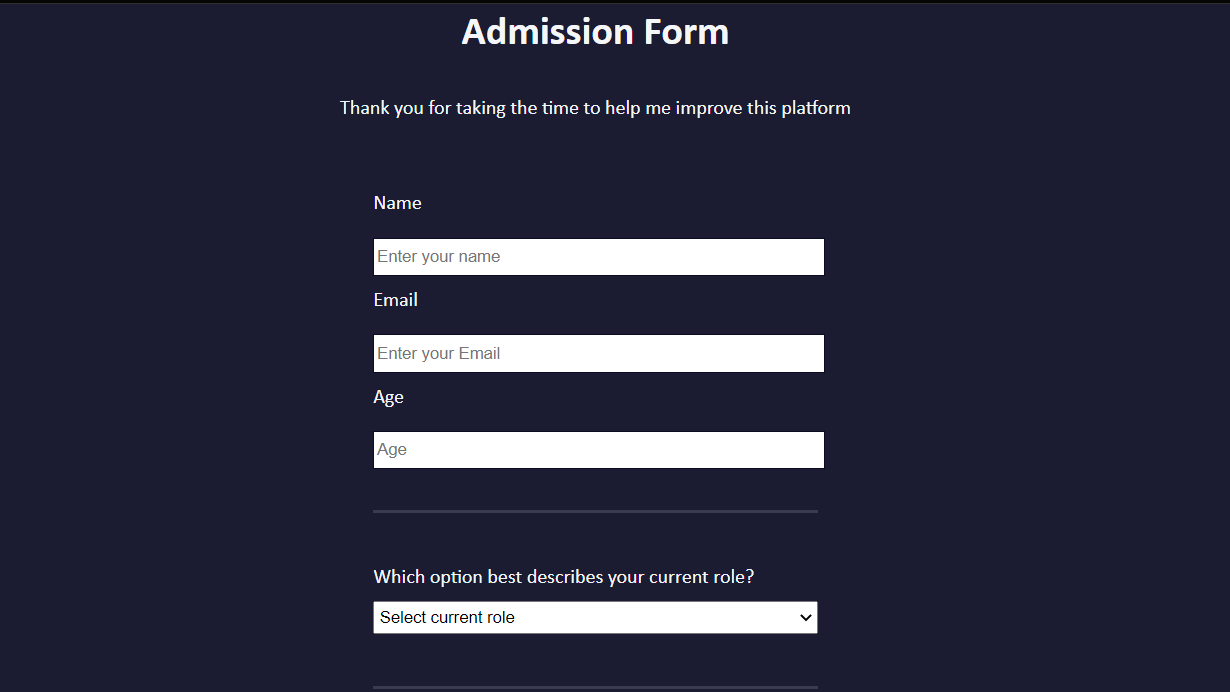This screenshot has height=692, width=1230.
Task: Click the "Age" field label
Action: click(x=388, y=397)
